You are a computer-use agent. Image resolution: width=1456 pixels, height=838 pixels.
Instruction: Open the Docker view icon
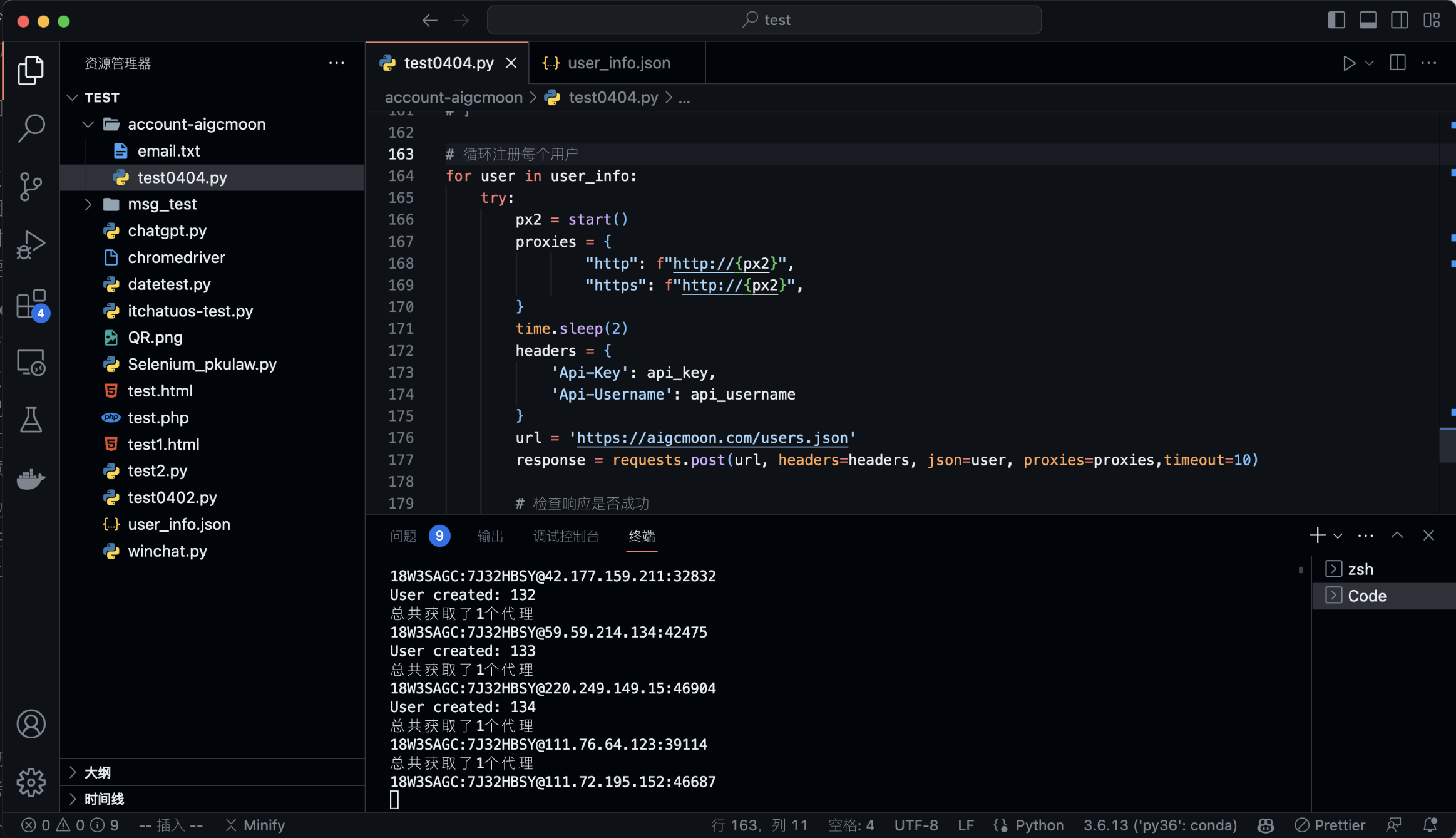pyautogui.click(x=31, y=479)
